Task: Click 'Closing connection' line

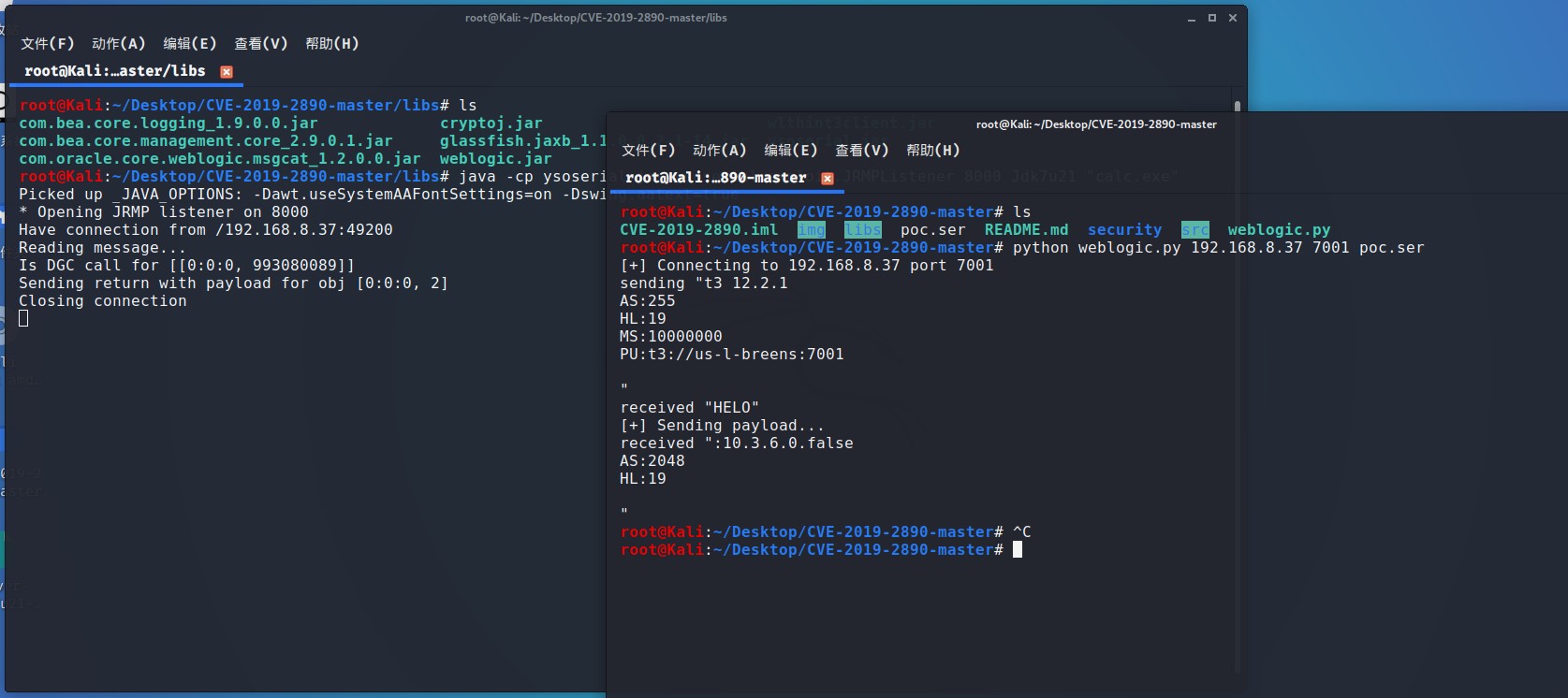Action: (x=103, y=301)
